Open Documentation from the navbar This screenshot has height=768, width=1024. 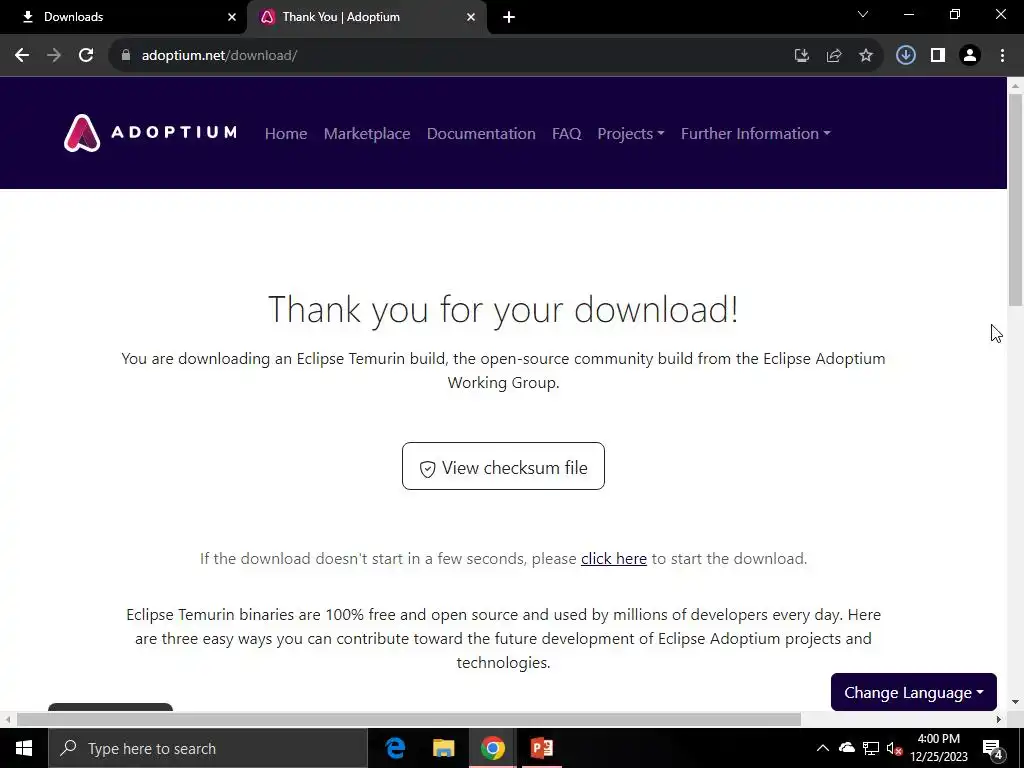(x=481, y=134)
